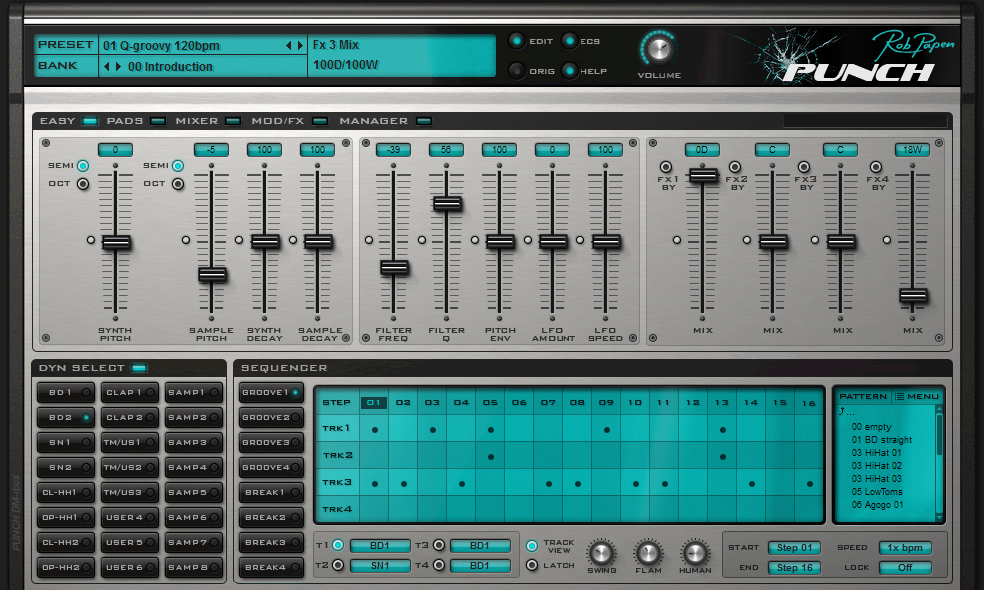Image resolution: width=984 pixels, height=590 pixels.
Task: Toggle the EDIT LED button
Action: point(516,41)
